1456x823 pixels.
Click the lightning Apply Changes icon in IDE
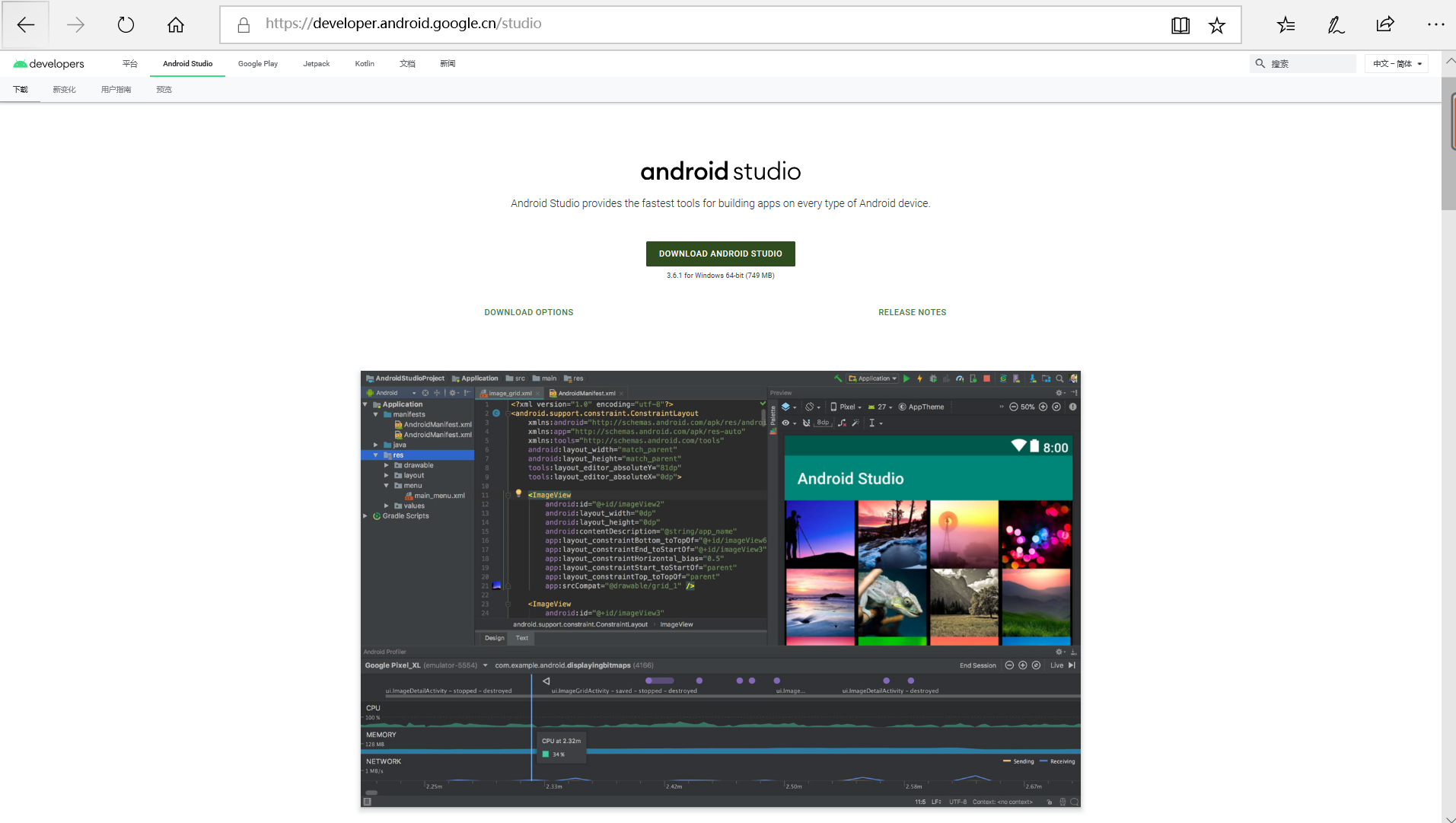coord(919,378)
